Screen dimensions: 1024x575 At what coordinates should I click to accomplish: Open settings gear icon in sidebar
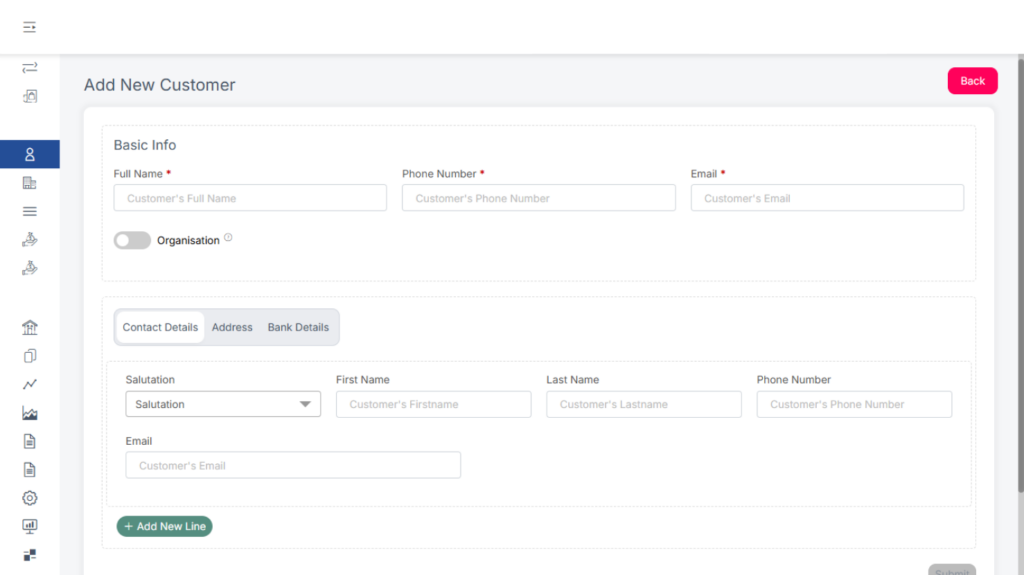30,498
